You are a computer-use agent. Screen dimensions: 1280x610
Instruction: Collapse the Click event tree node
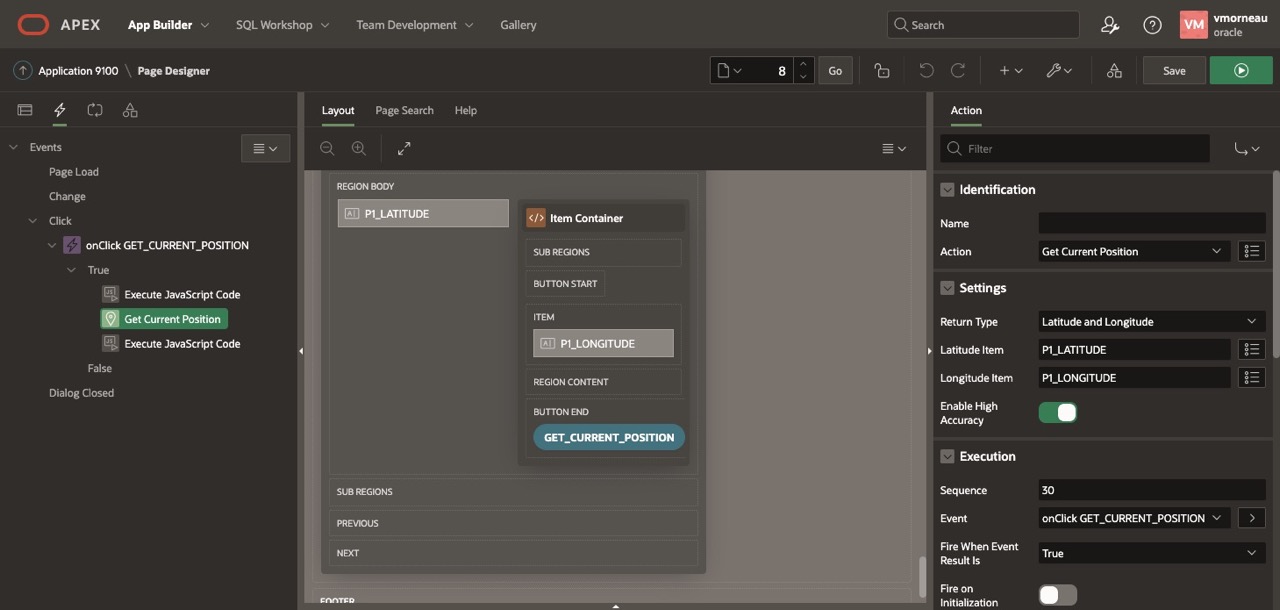[x=33, y=221]
